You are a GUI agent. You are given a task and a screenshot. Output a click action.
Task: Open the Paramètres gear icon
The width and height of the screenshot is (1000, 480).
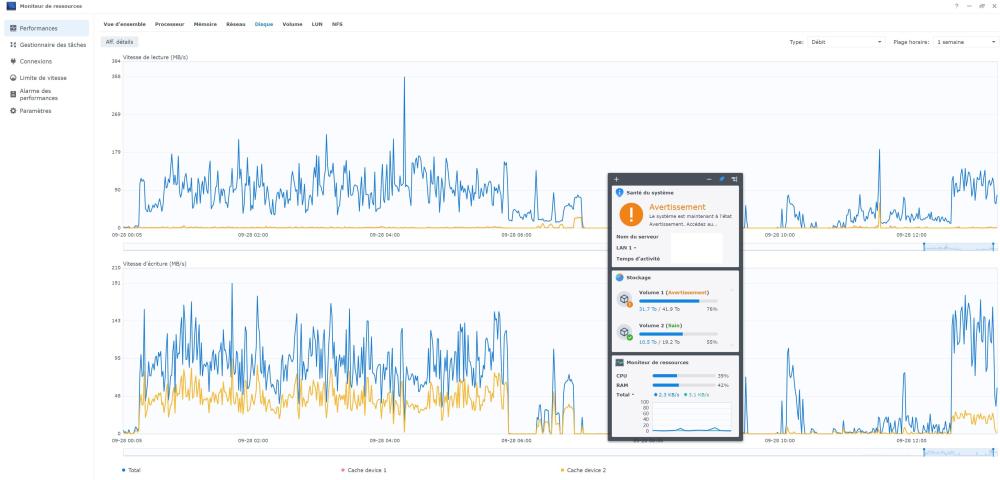pyautogui.click(x=13, y=111)
